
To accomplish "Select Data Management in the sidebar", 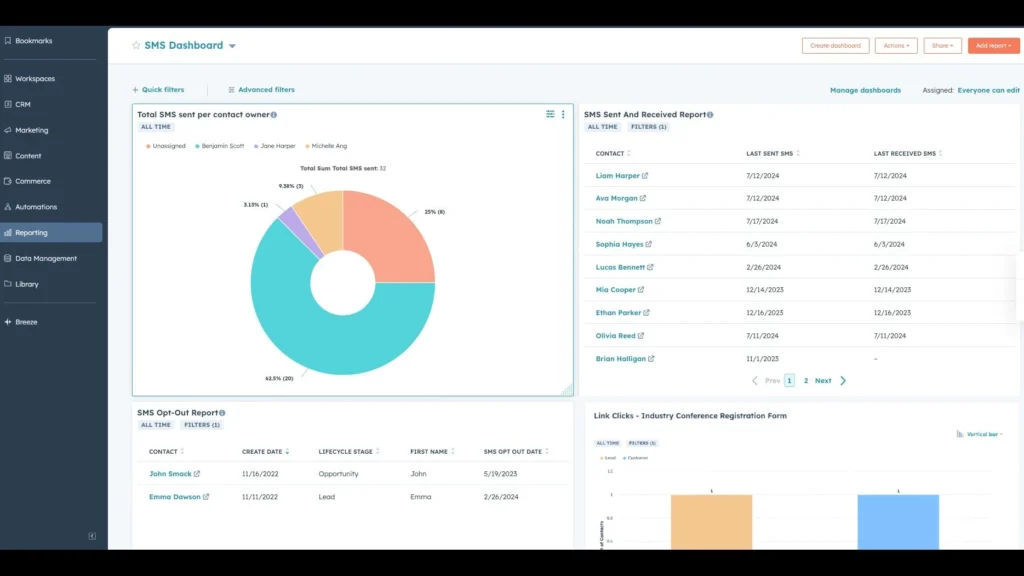I will pos(45,258).
